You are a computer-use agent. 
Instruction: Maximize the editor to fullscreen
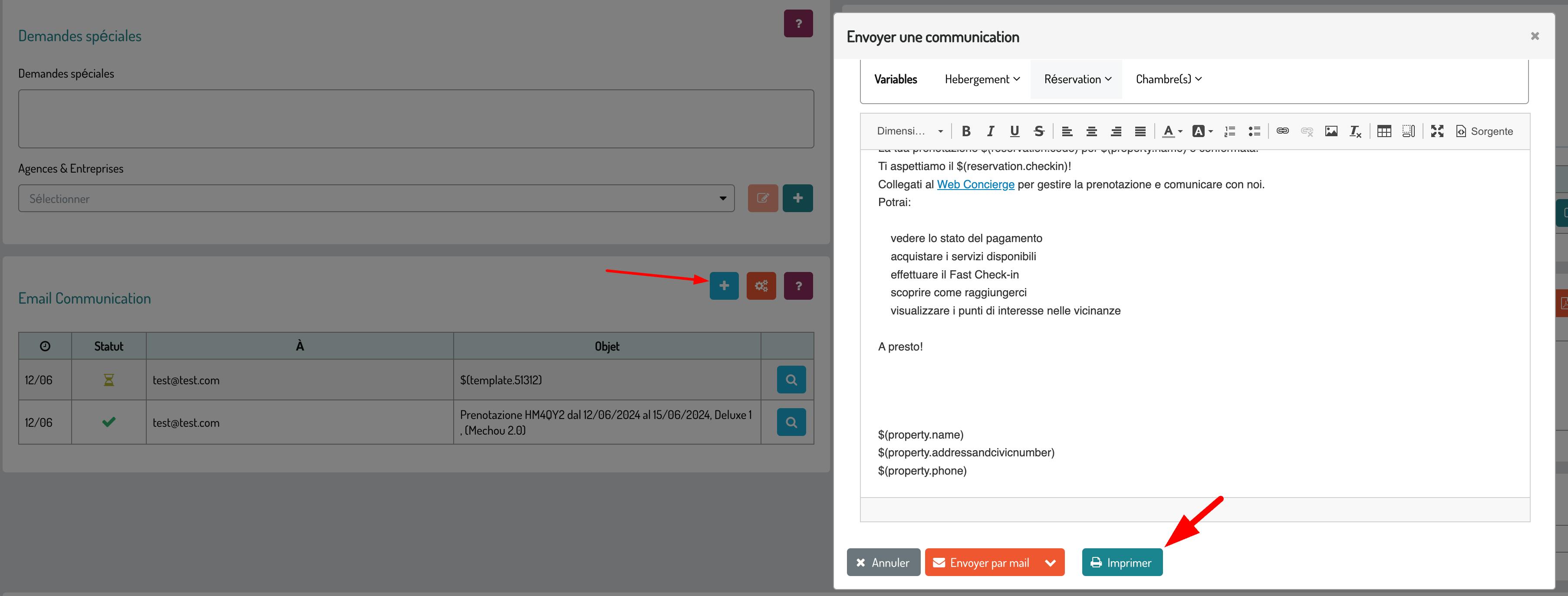(x=1437, y=131)
